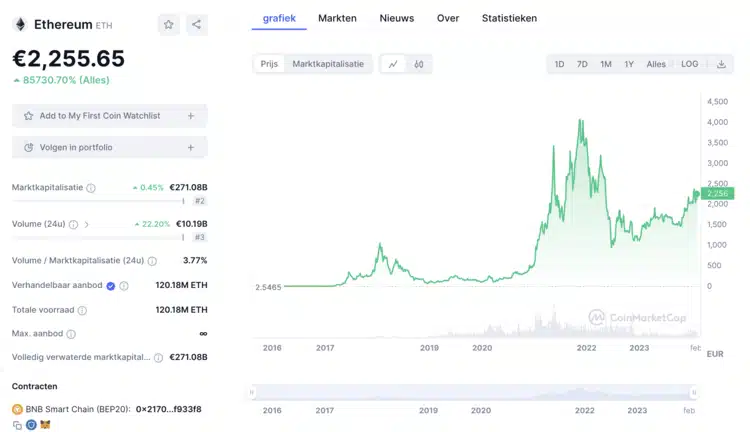Download chart data with download icon

(721, 64)
